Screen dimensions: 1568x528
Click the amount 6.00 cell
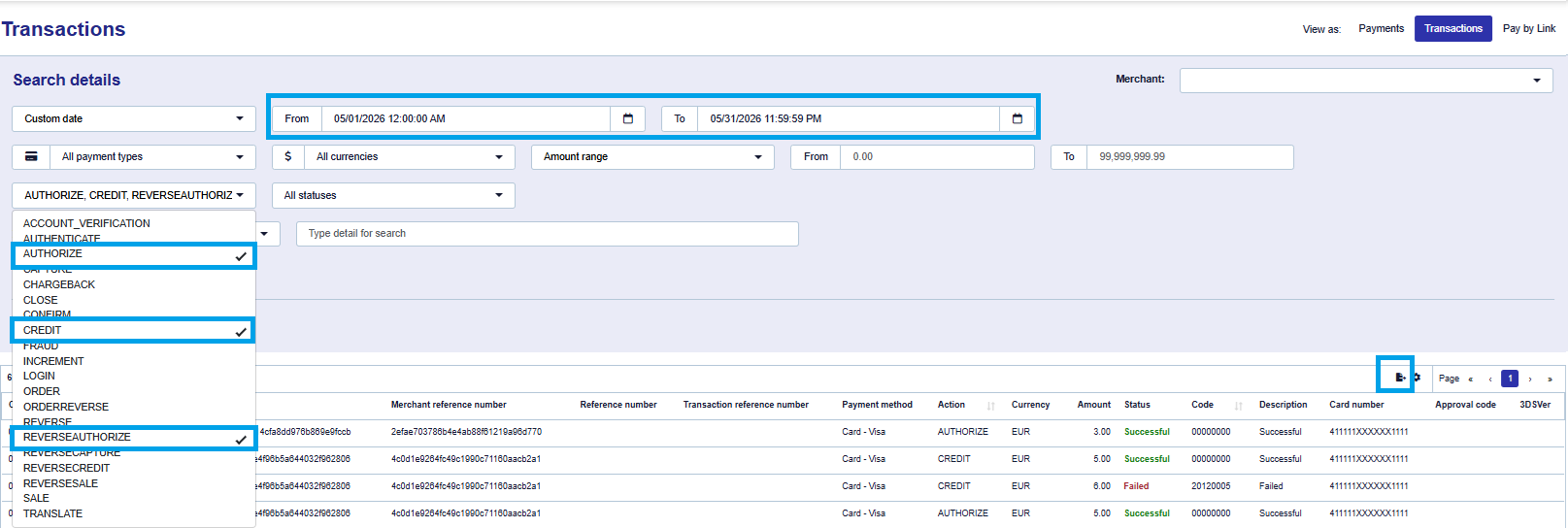[1101, 486]
